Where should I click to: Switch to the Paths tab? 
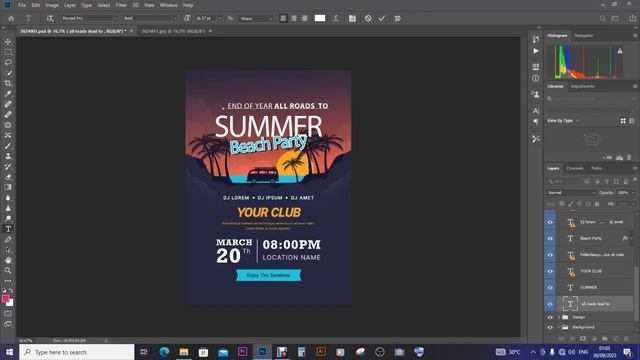click(x=596, y=168)
